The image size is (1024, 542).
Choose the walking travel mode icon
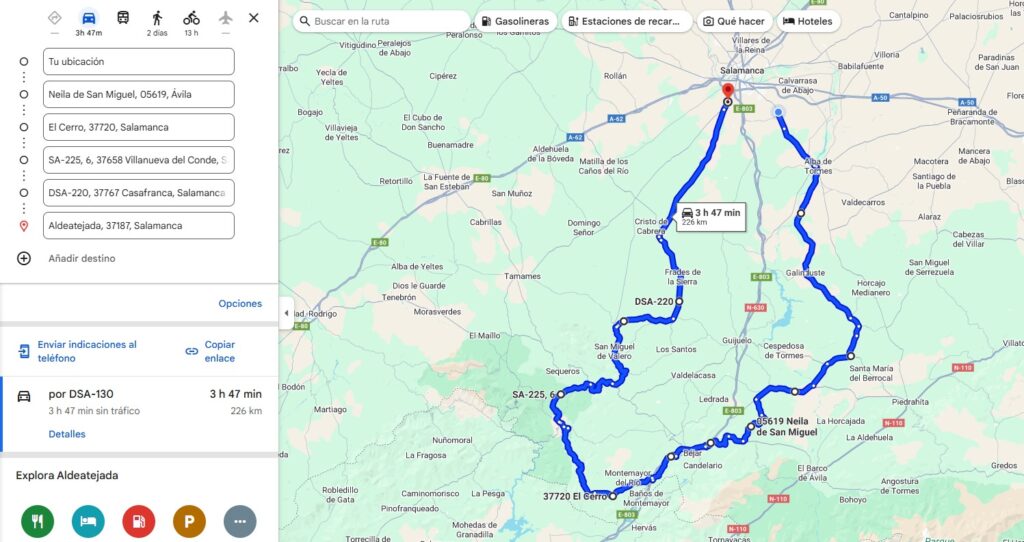point(157,18)
